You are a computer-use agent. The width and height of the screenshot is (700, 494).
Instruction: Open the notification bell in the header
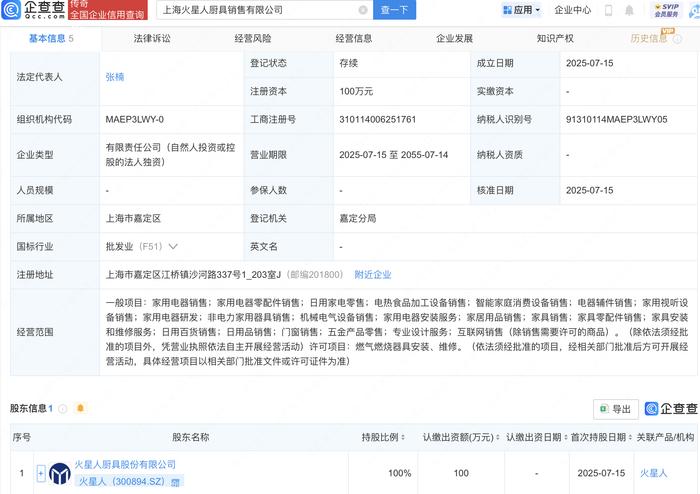tap(629, 10)
